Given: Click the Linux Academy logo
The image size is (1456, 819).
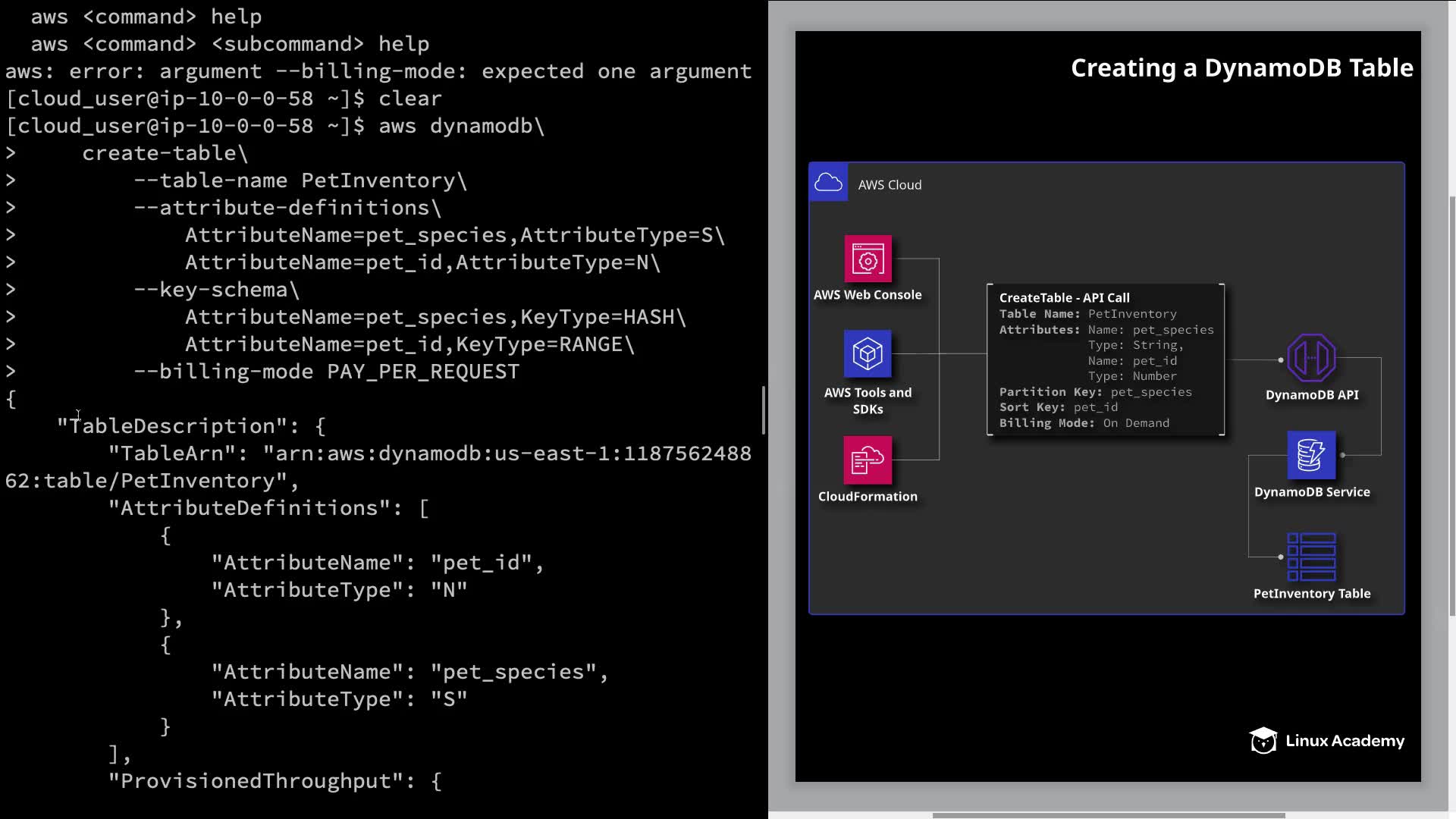Looking at the screenshot, I should 1327,741.
